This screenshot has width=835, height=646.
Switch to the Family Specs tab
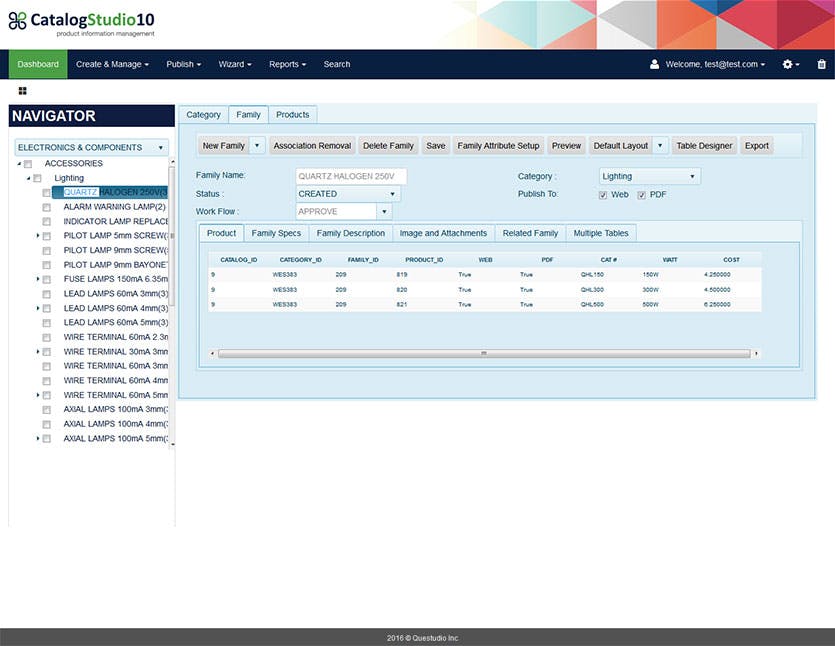(276, 233)
